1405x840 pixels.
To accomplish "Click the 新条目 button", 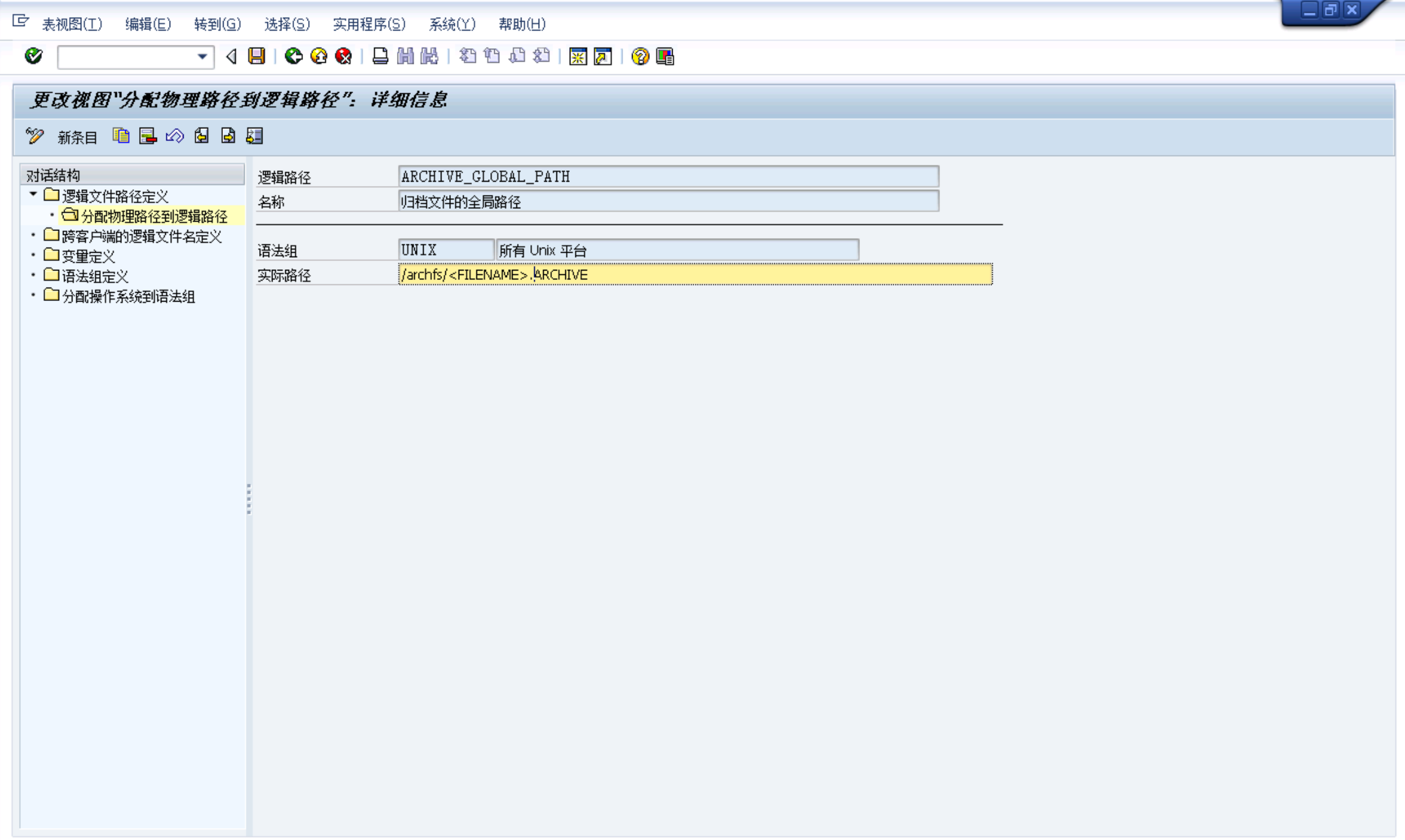I will [77, 137].
